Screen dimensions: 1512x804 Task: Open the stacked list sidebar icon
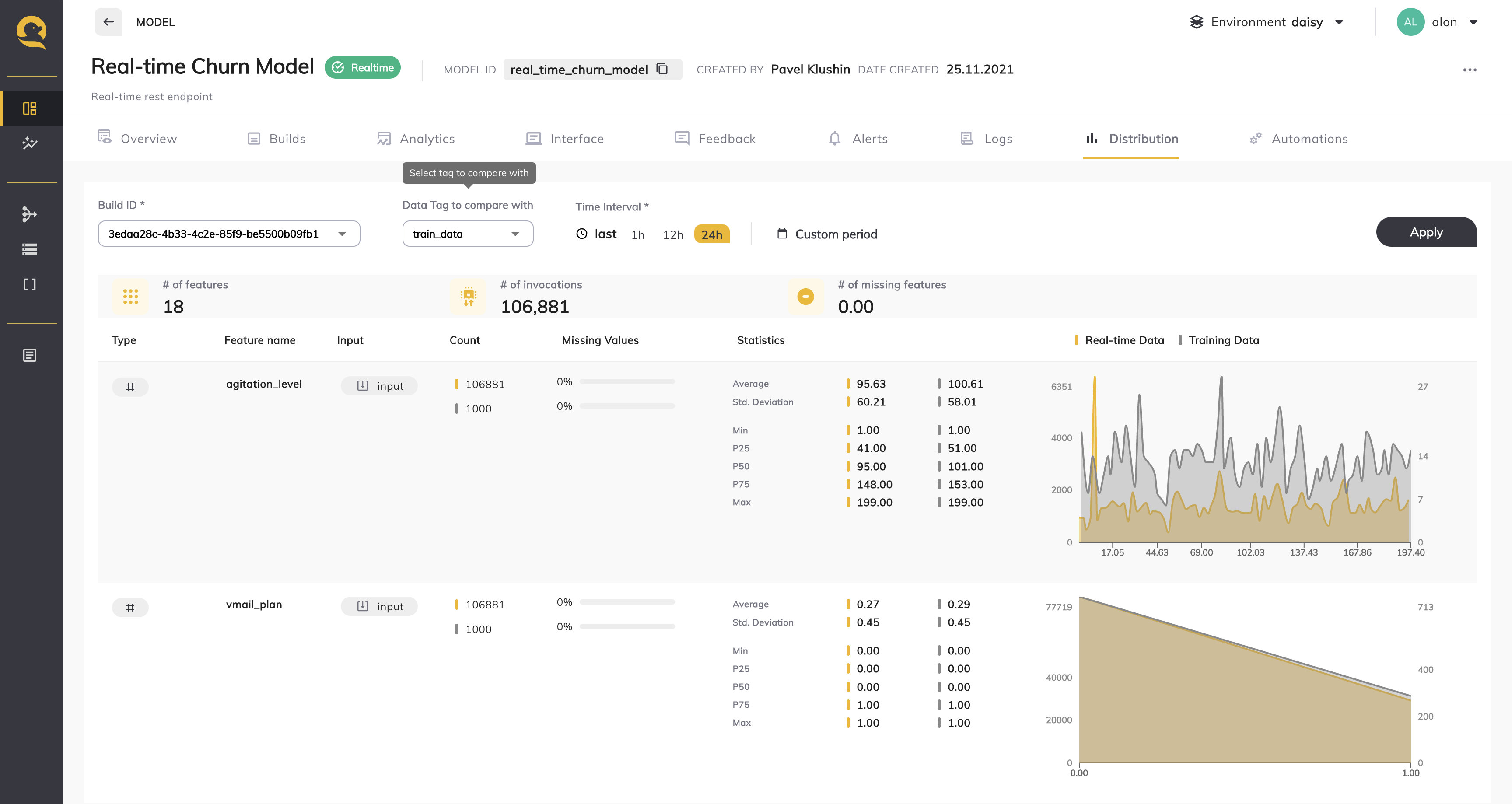[29, 249]
